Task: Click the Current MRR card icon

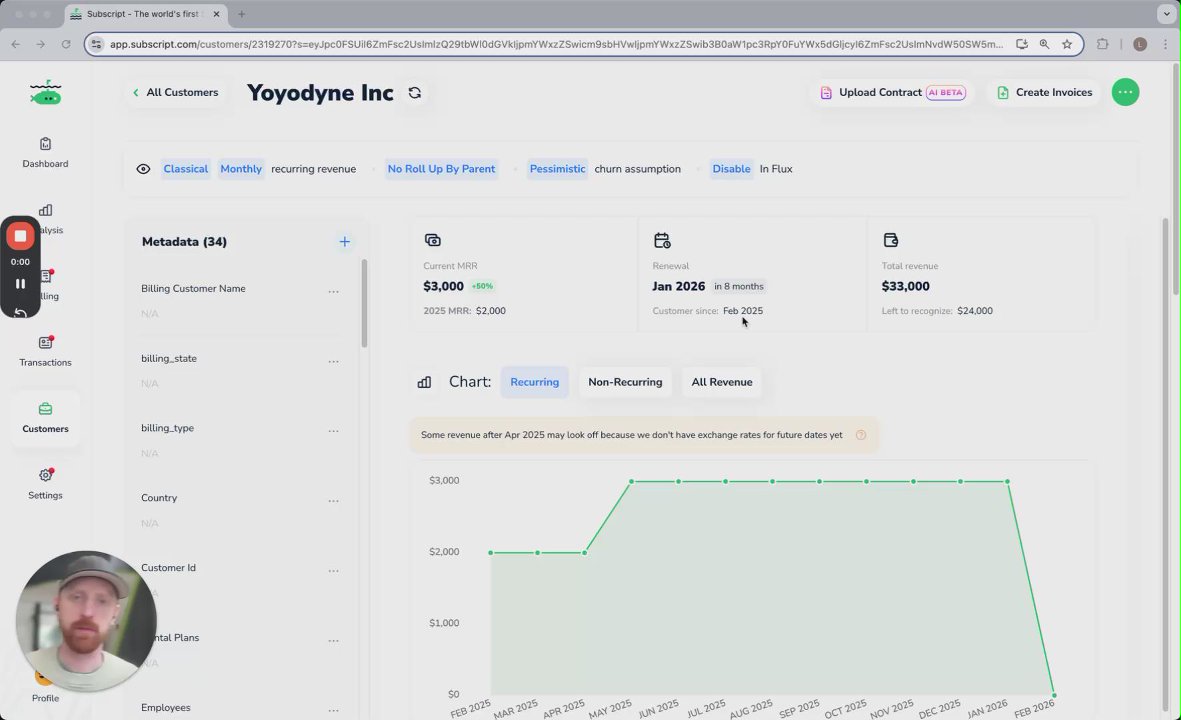Action: [x=432, y=240]
